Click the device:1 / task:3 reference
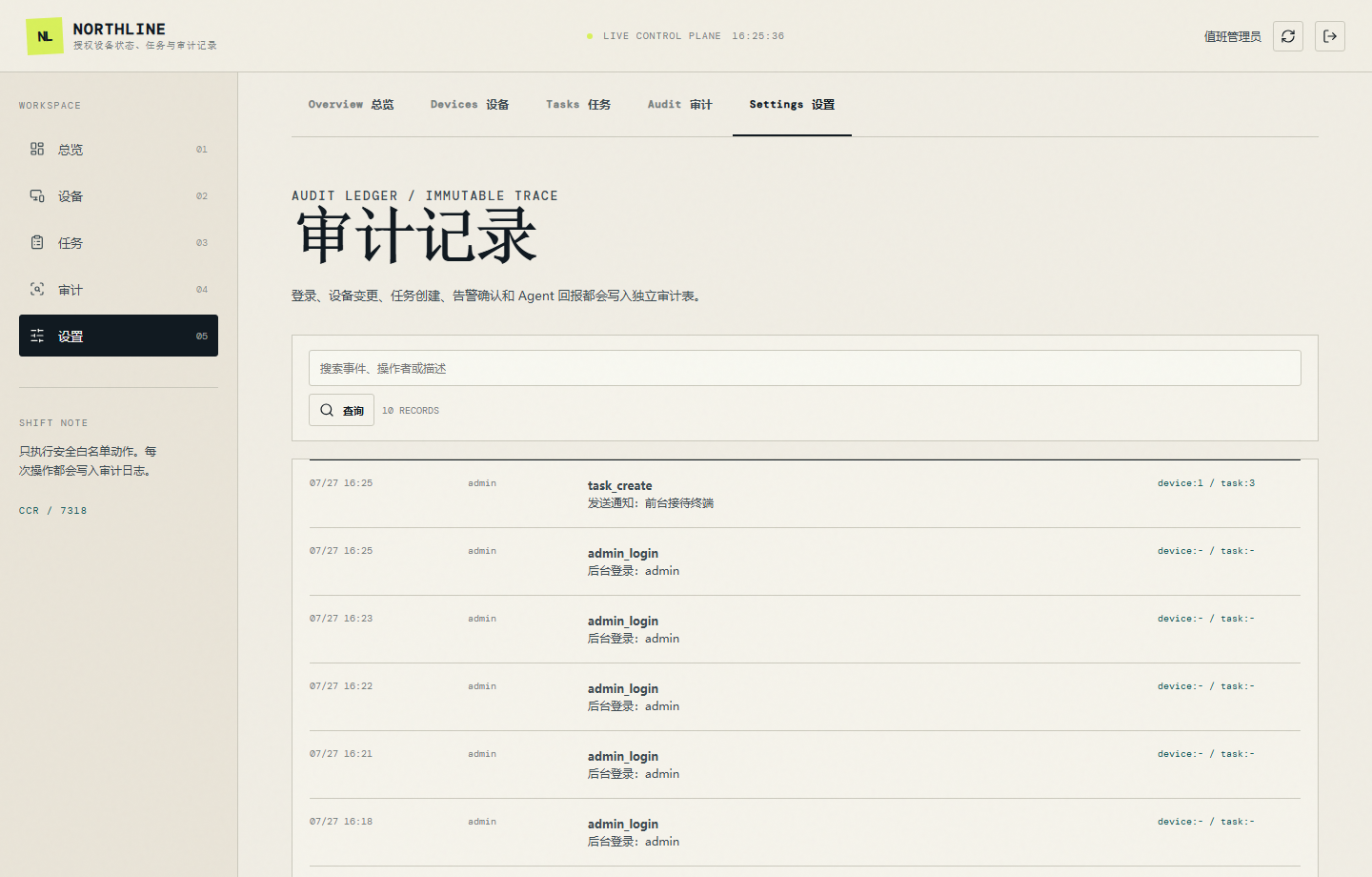Viewport: 1372px width, 877px height. tap(1206, 483)
